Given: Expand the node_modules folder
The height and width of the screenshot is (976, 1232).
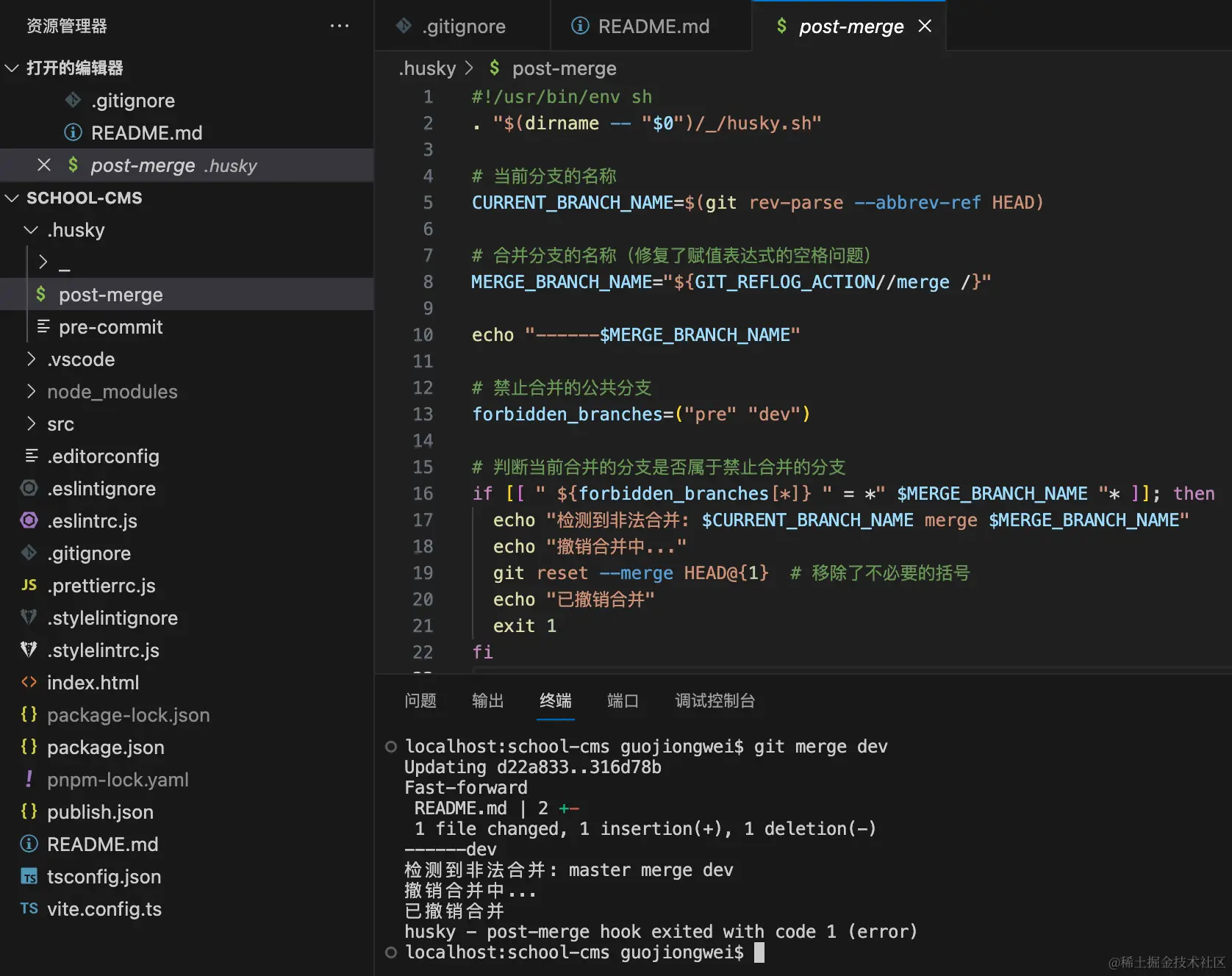Looking at the screenshot, I should click(31, 392).
